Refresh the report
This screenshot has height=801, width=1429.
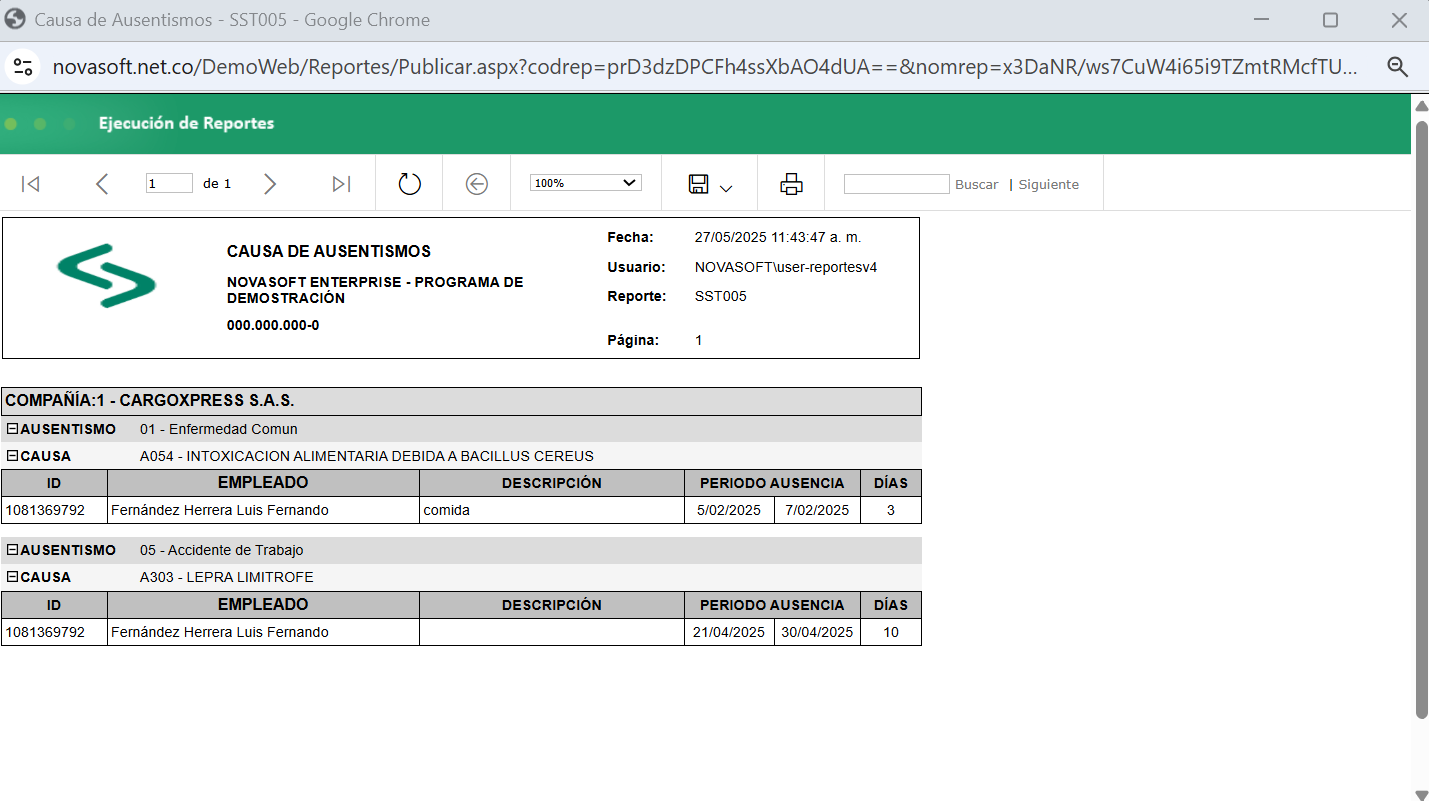tap(410, 184)
